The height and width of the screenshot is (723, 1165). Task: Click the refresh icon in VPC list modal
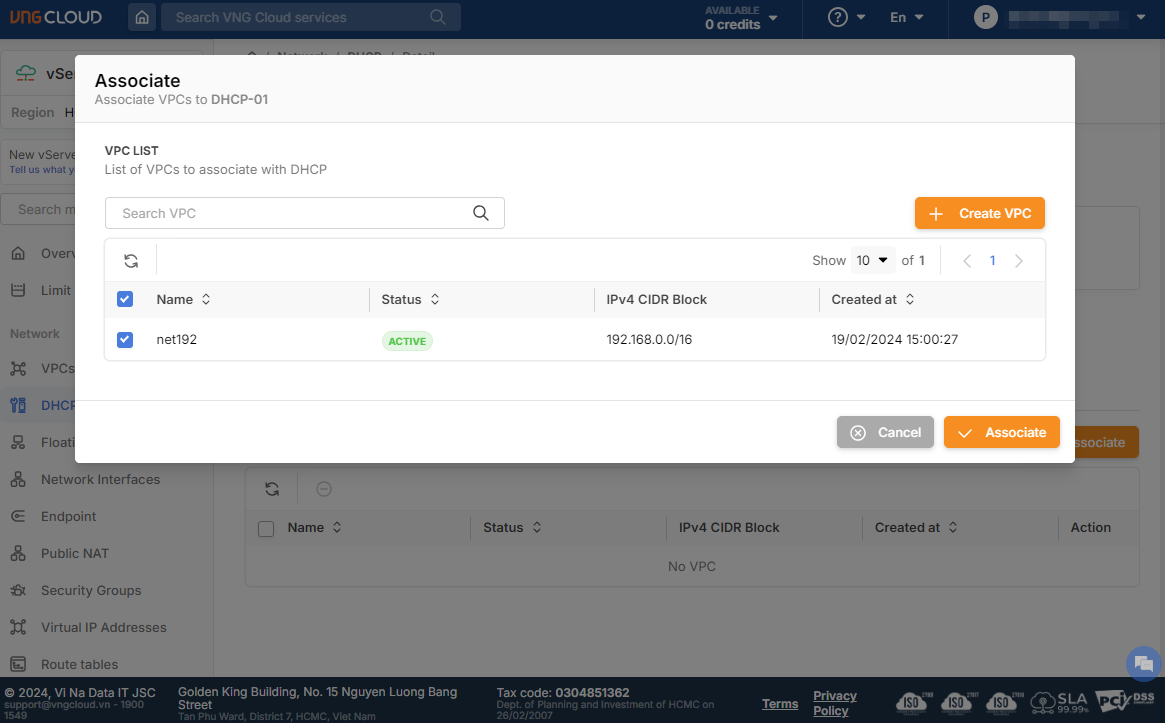pos(131,261)
